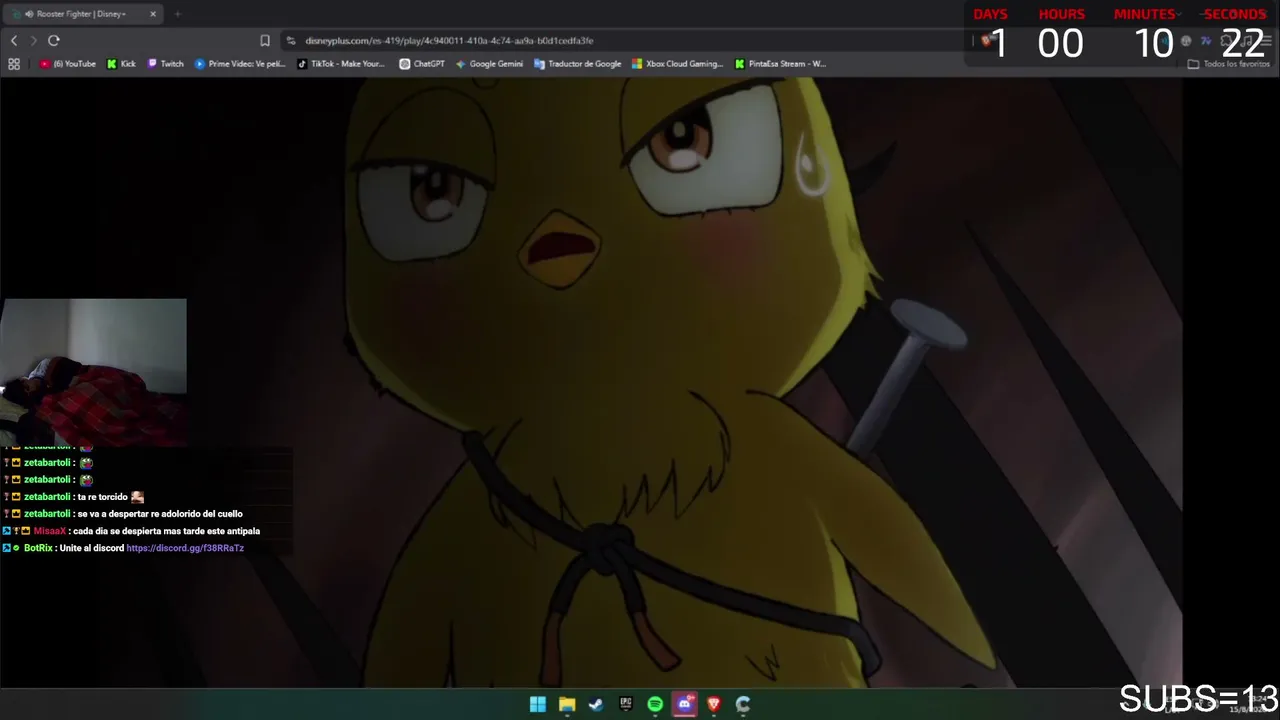Open the apps grid in bookmarks bar
The height and width of the screenshot is (720, 1280).
14,64
